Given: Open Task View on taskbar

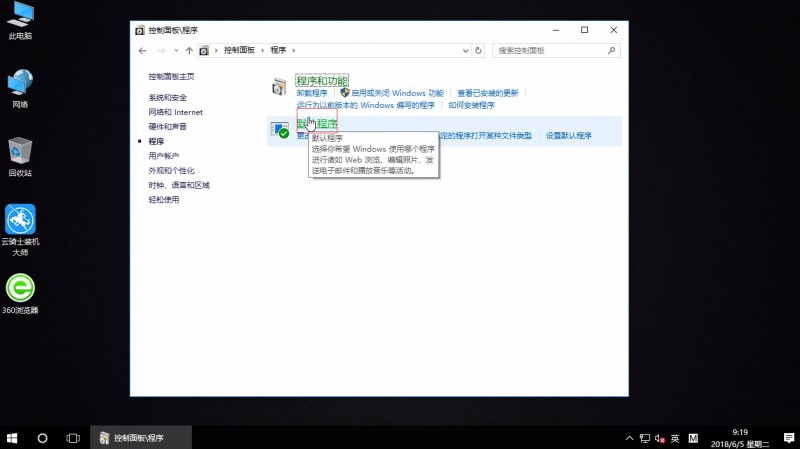Looking at the screenshot, I should (x=73, y=438).
